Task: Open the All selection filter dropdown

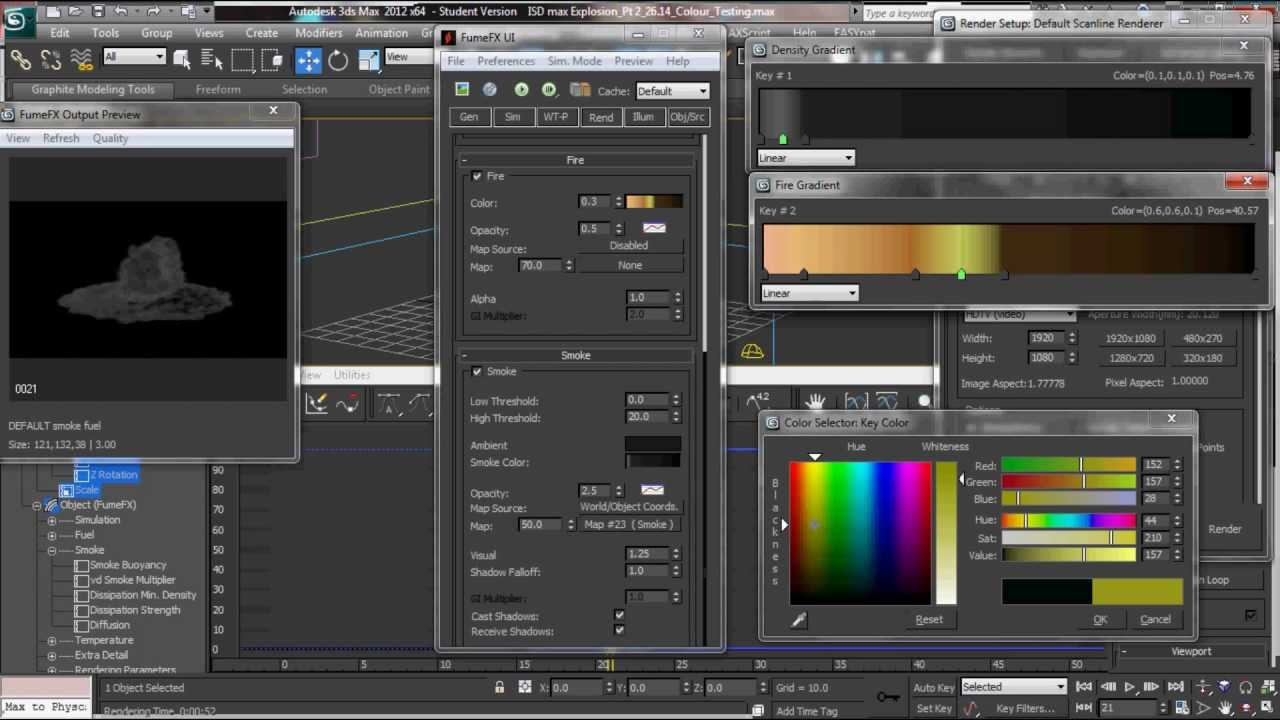Action: (134, 57)
